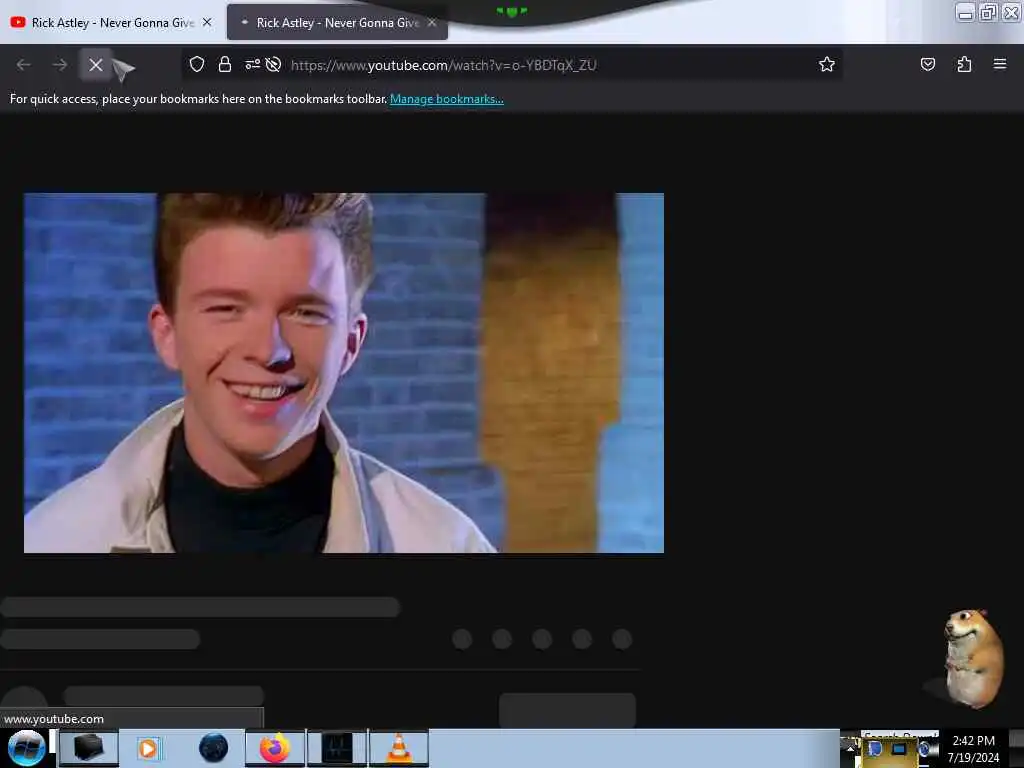
Task: Open the dark globe taskbar icon
Action: [x=213, y=748]
